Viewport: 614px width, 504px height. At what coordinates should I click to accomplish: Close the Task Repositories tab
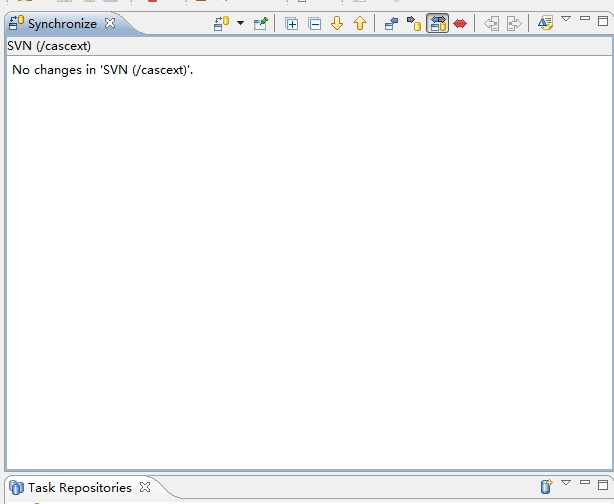pyautogui.click(x=145, y=487)
